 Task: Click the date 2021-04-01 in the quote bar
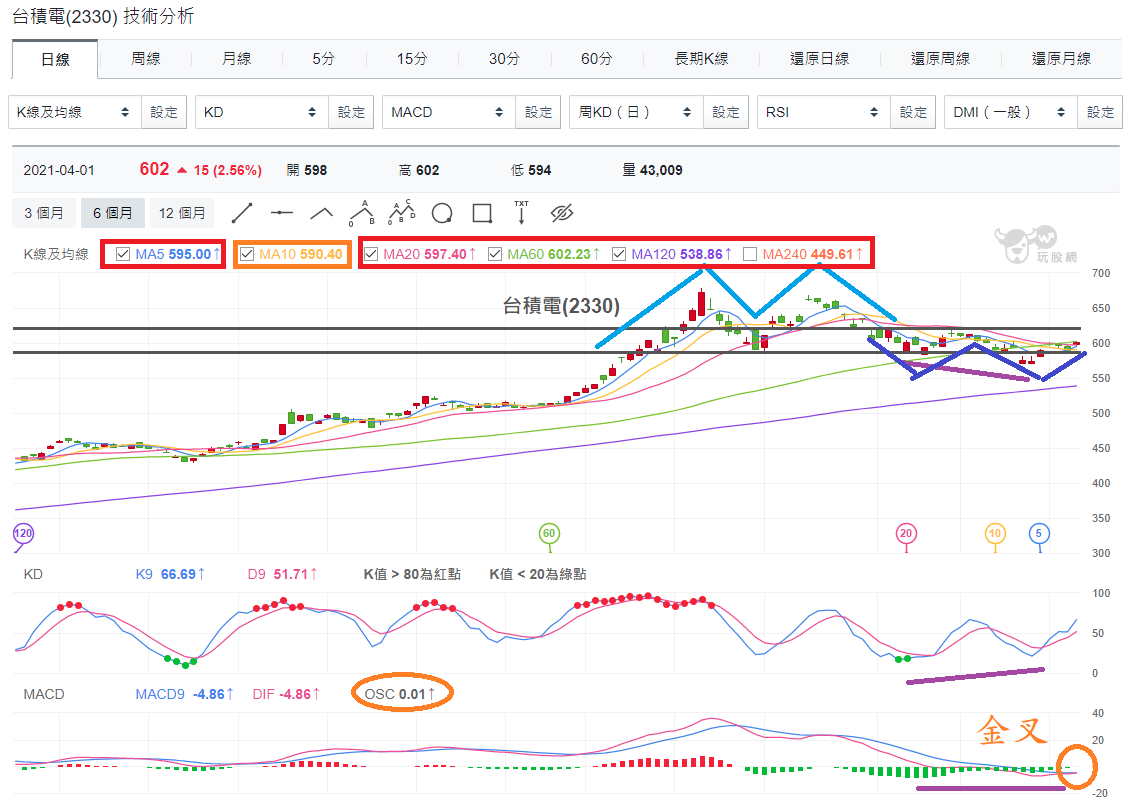tap(59, 170)
